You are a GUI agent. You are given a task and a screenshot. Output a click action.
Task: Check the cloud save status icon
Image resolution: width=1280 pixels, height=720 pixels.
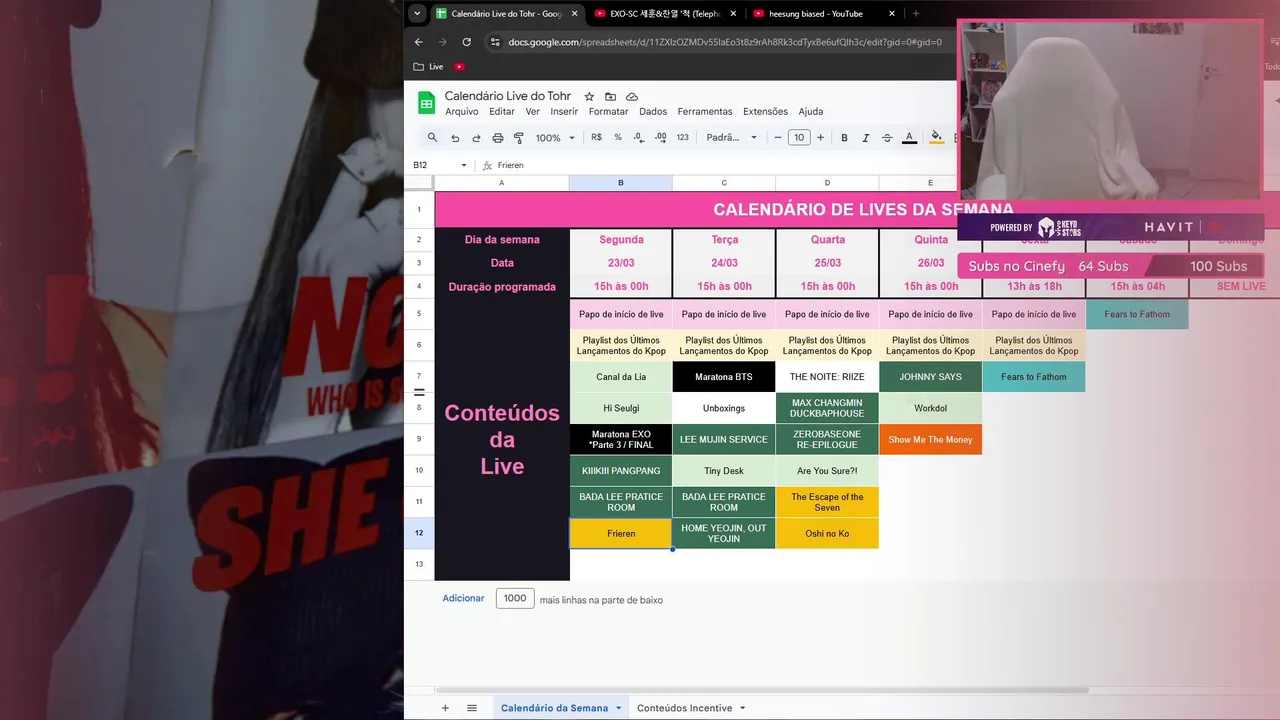[632, 97]
